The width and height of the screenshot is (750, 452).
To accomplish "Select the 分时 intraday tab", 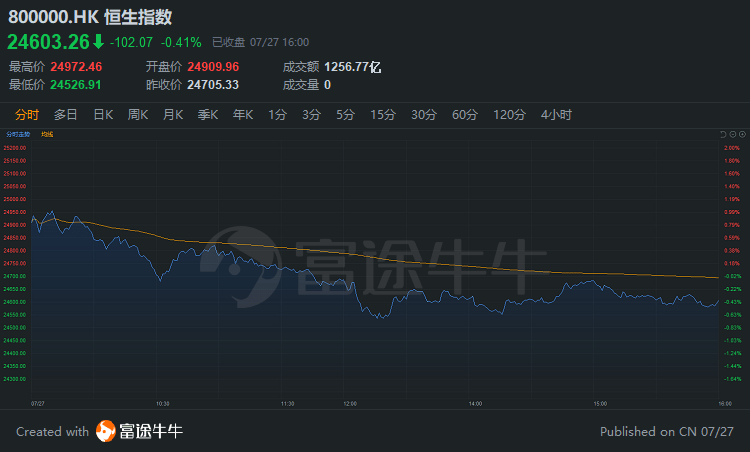I will coord(27,115).
